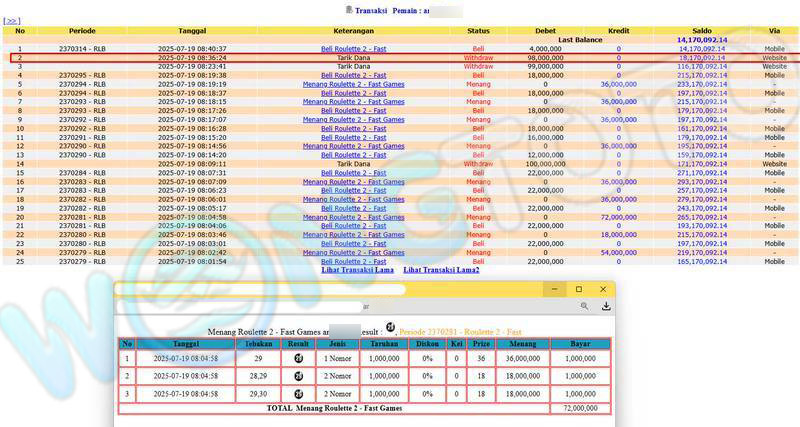Image resolution: width=800 pixels, height=427 pixels.
Task: Maximize the popup result window
Action: point(579,289)
